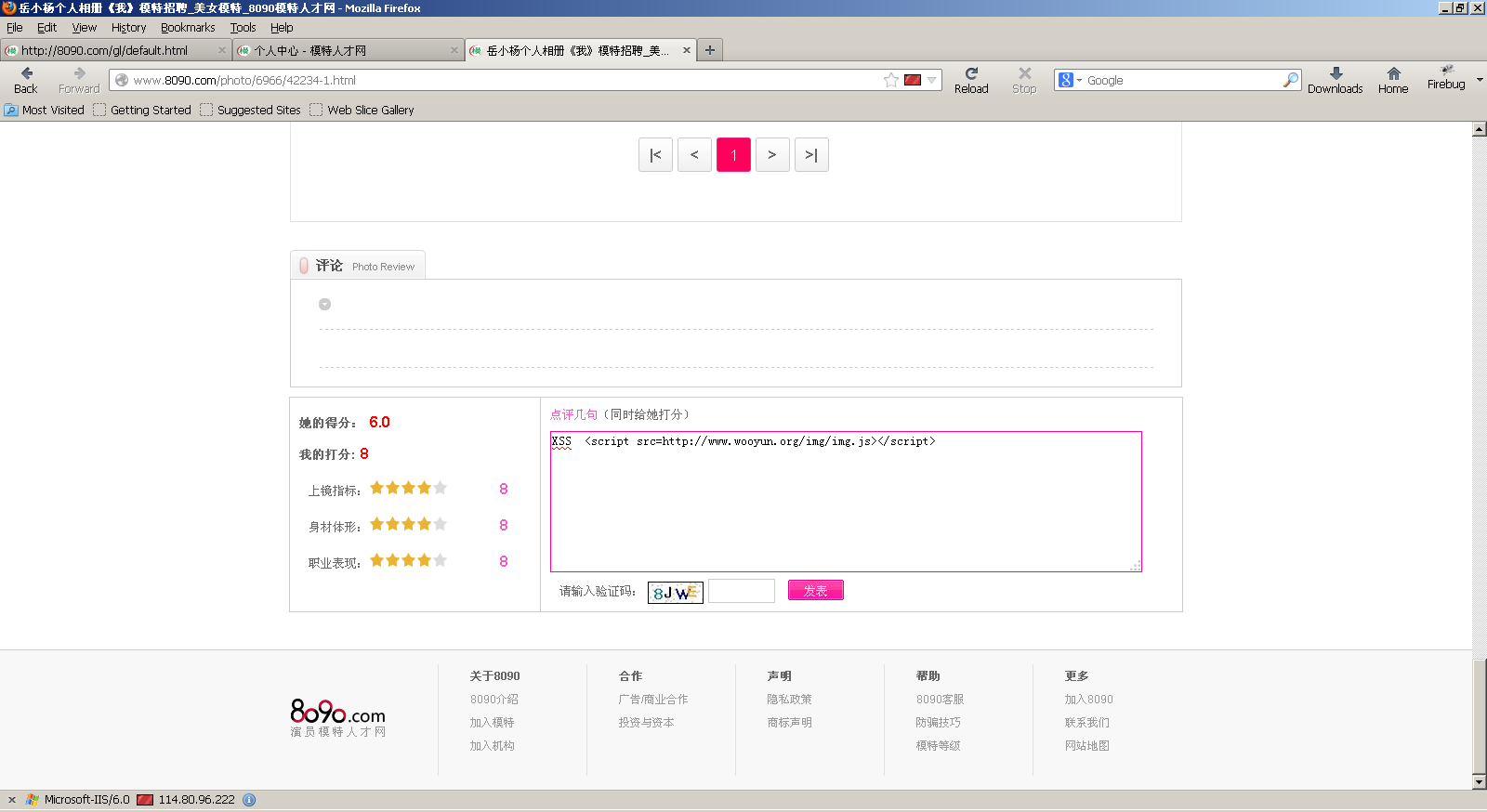Open the 广告/商业合作 footer link
Image resolution: width=1487 pixels, height=812 pixels.
coord(653,700)
